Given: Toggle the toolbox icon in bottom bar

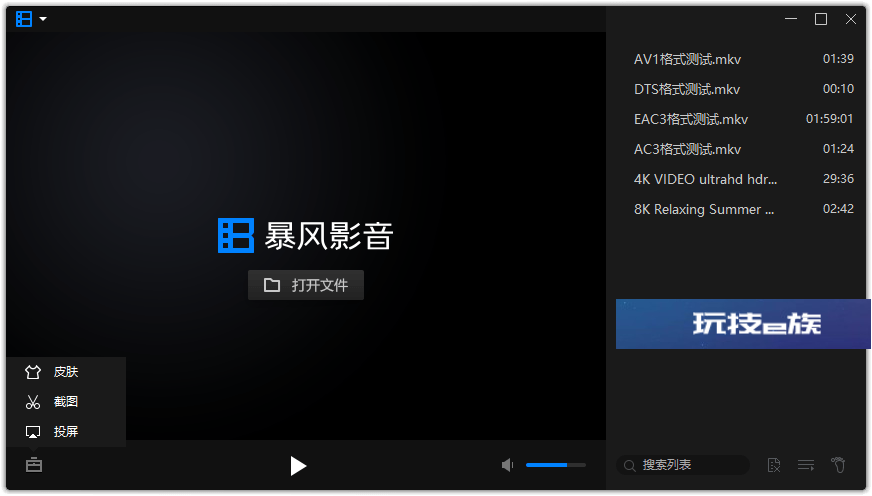Looking at the screenshot, I should point(34,465).
